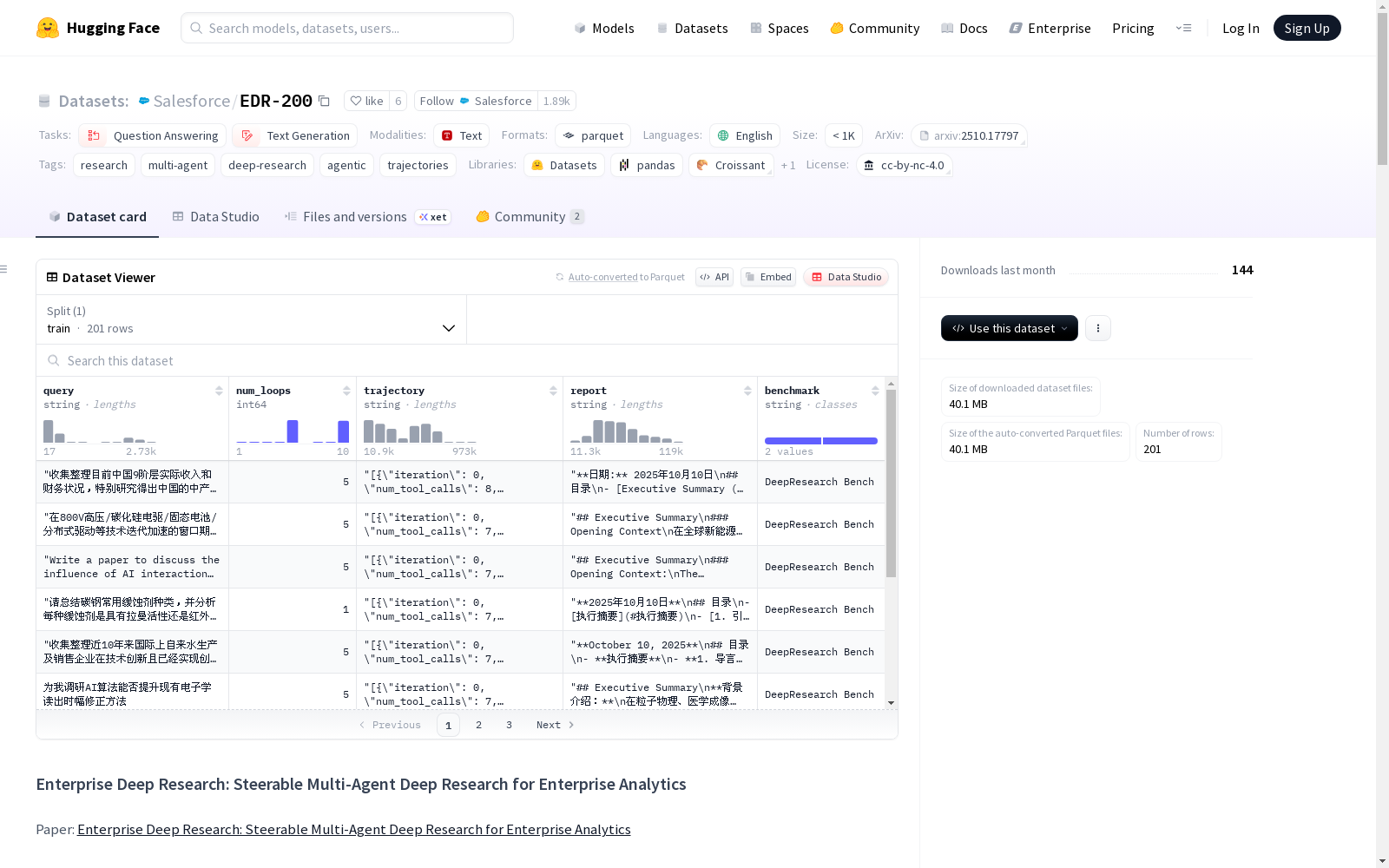Click the Log In link
The width and height of the screenshot is (1389, 868).
[x=1241, y=28]
